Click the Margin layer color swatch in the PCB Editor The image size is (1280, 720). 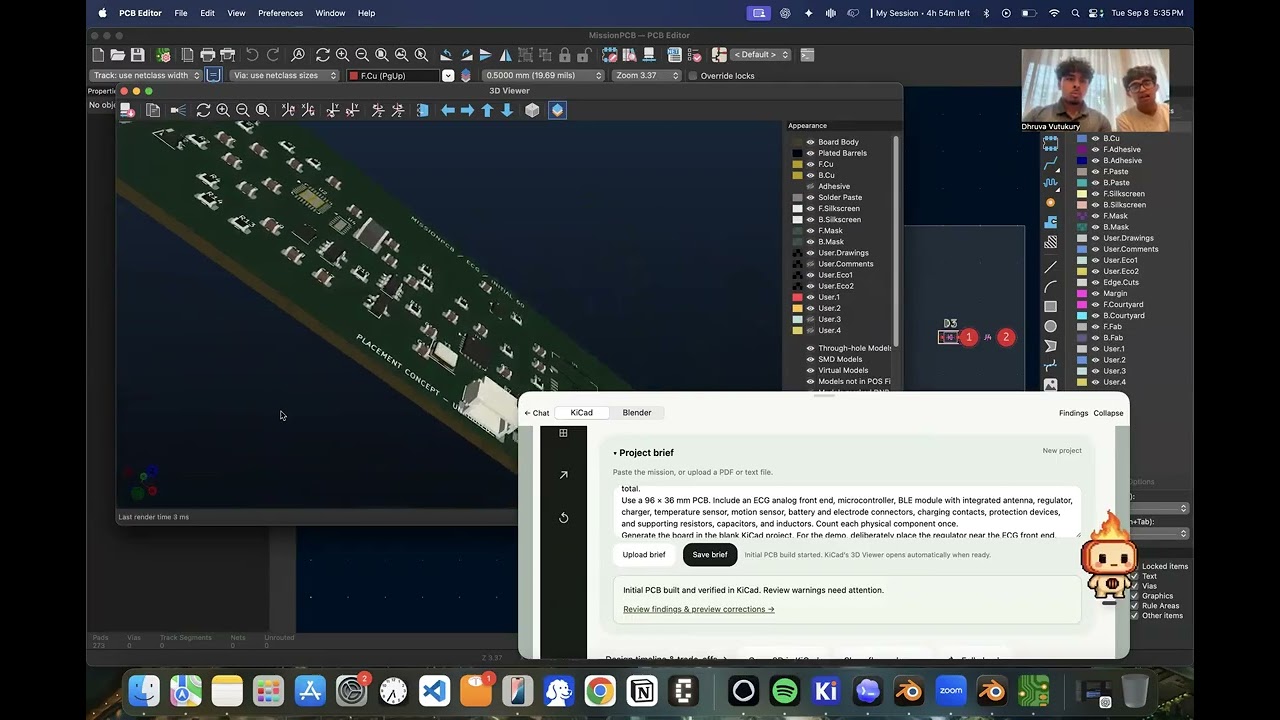pyautogui.click(x=1082, y=293)
